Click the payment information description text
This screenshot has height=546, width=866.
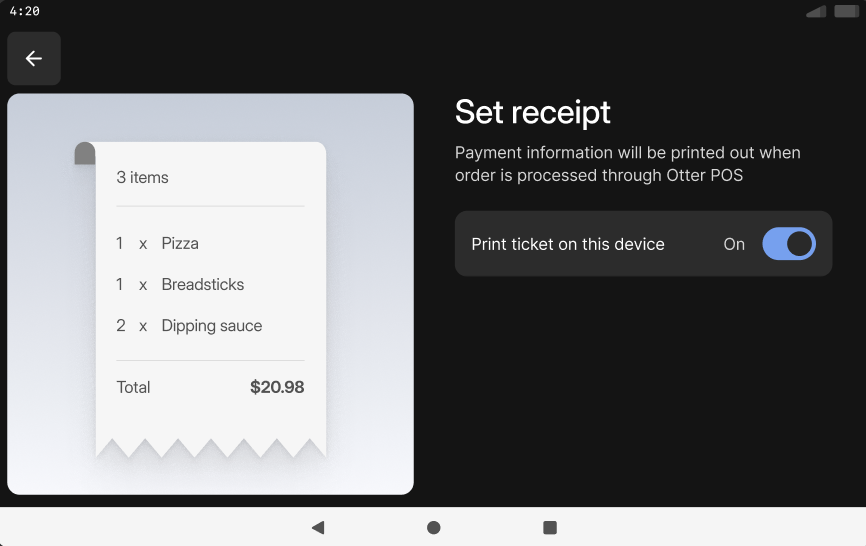pos(627,164)
